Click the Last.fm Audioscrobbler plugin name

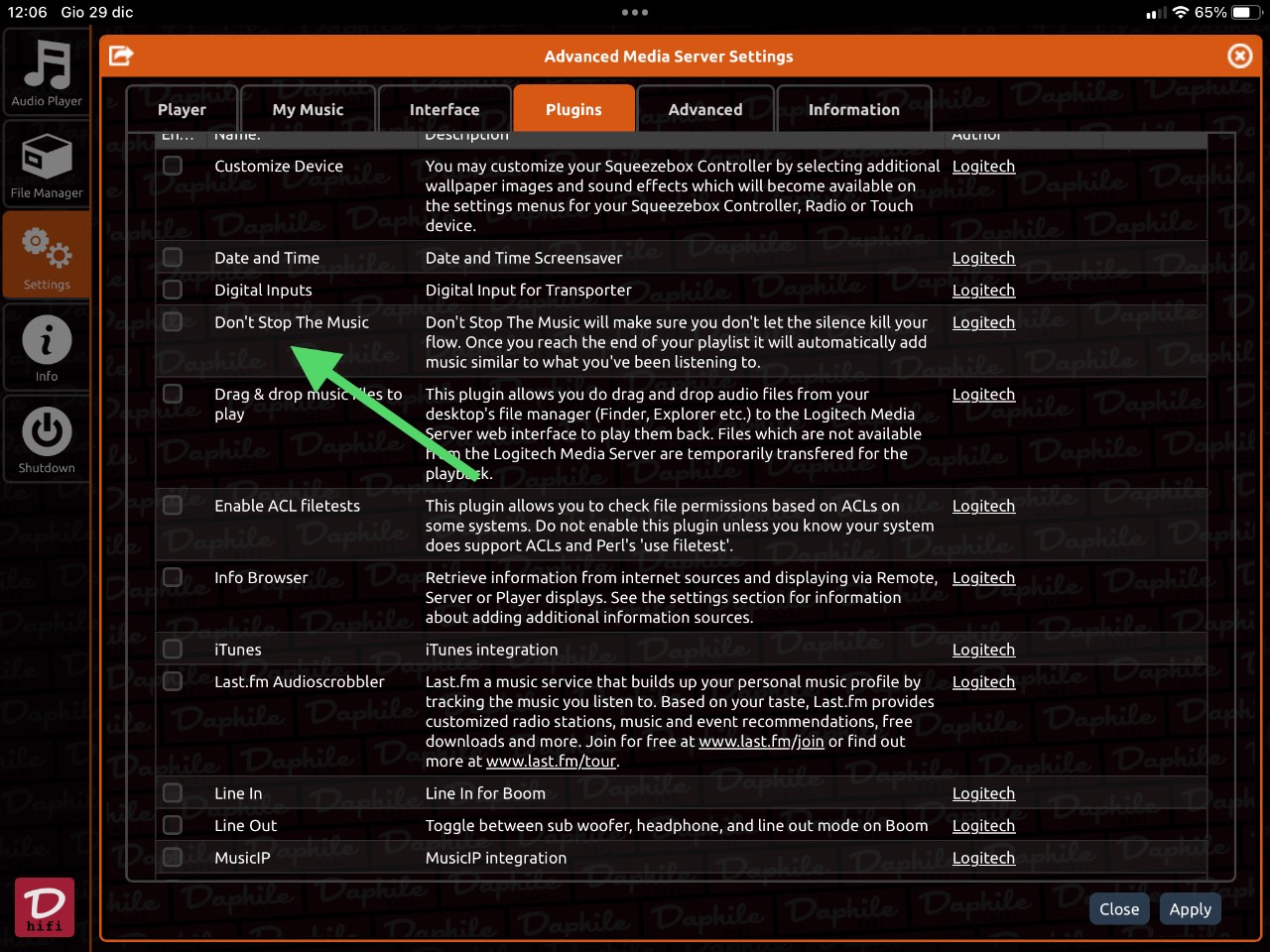300,682
